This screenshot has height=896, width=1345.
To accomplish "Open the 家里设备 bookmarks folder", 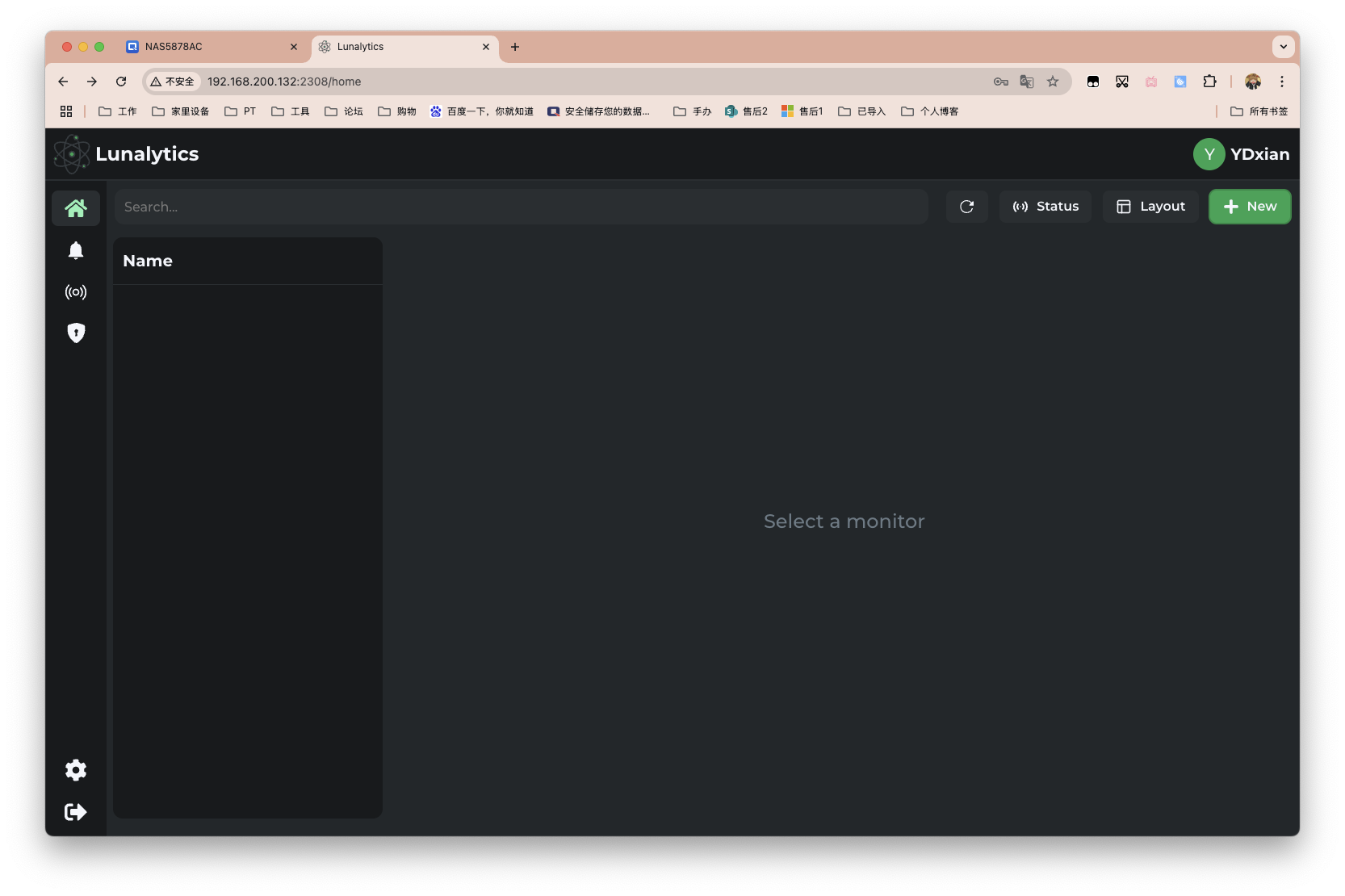I will tap(181, 111).
